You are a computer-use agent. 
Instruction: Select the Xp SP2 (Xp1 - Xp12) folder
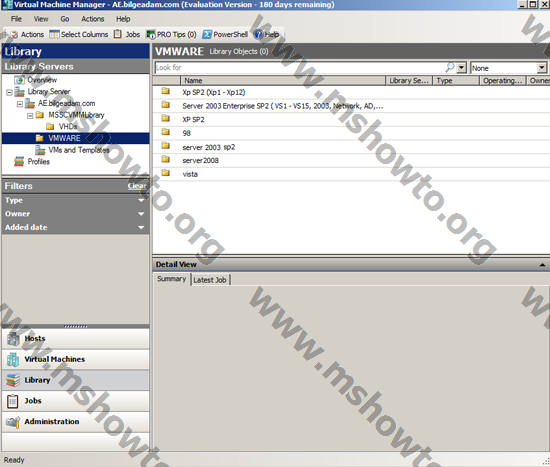(214, 92)
